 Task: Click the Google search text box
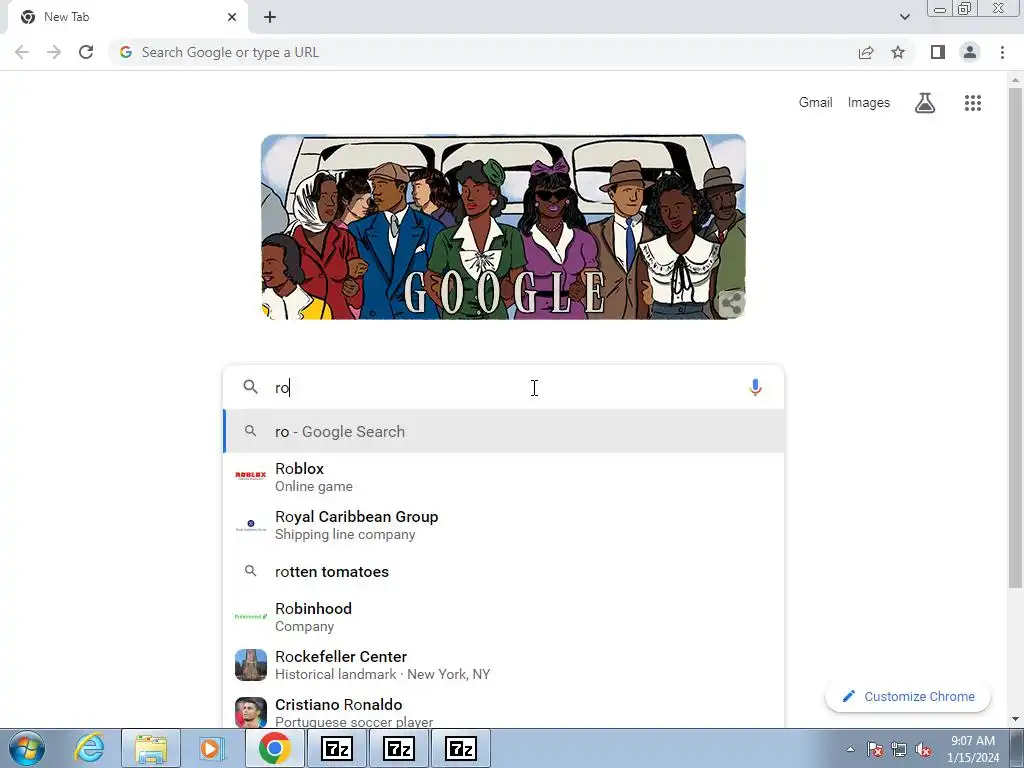[503, 387]
